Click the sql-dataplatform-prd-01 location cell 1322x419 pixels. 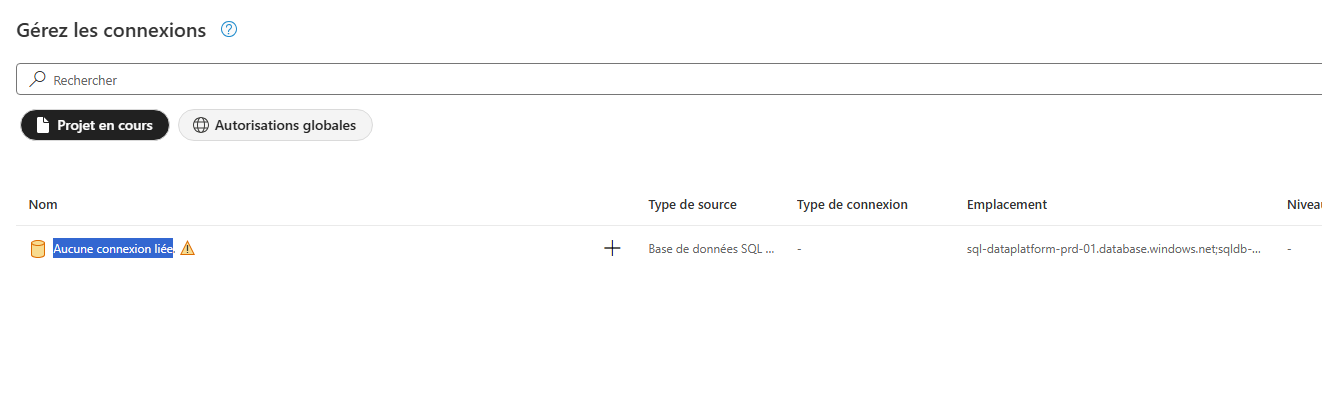click(1113, 249)
